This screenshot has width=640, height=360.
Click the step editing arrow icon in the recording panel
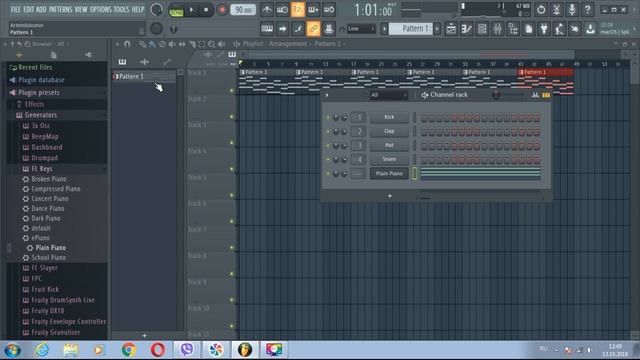coord(282,29)
